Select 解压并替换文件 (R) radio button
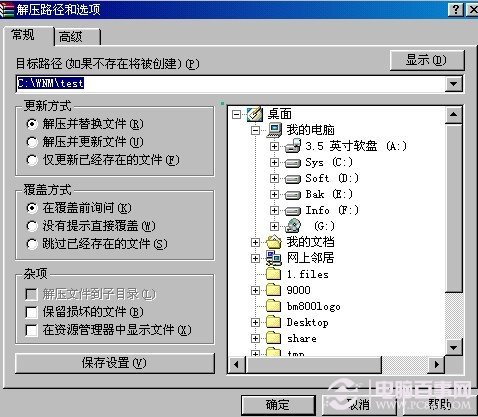Image resolution: width=478 pixels, height=417 pixels. pyautogui.click(x=32, y=124)
